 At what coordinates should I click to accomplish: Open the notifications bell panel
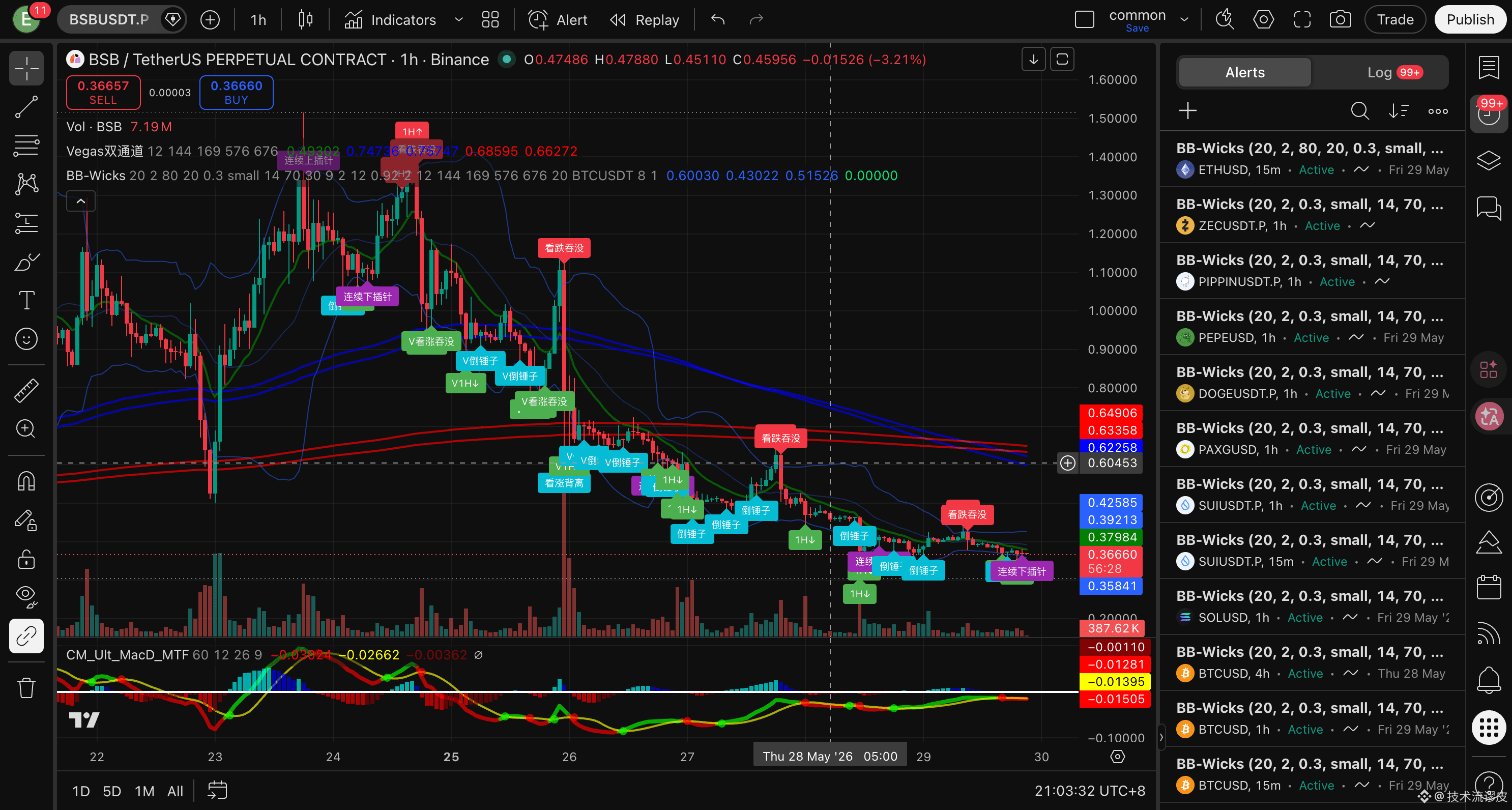point(1489,680)
